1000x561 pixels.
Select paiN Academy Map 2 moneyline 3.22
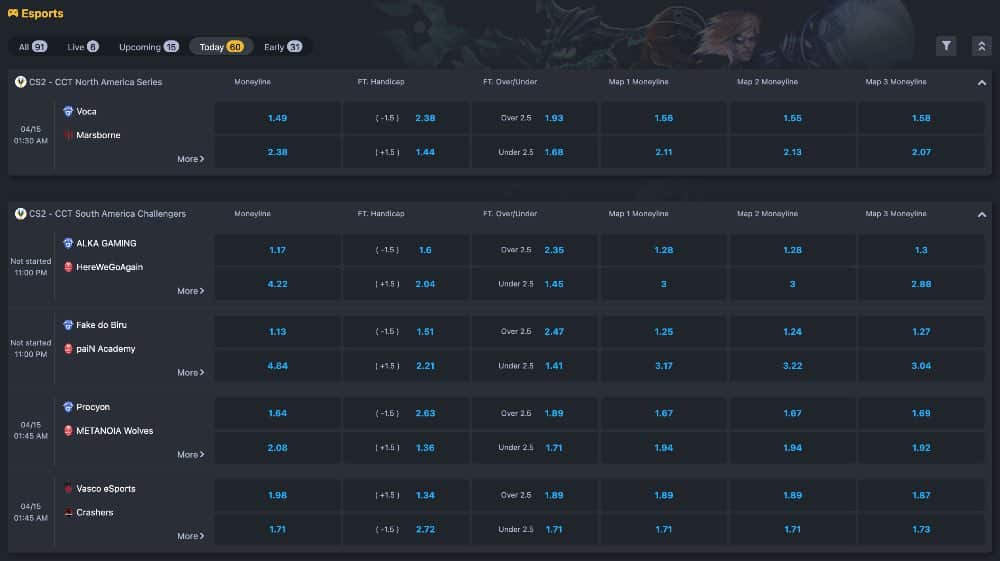[792, 365]
